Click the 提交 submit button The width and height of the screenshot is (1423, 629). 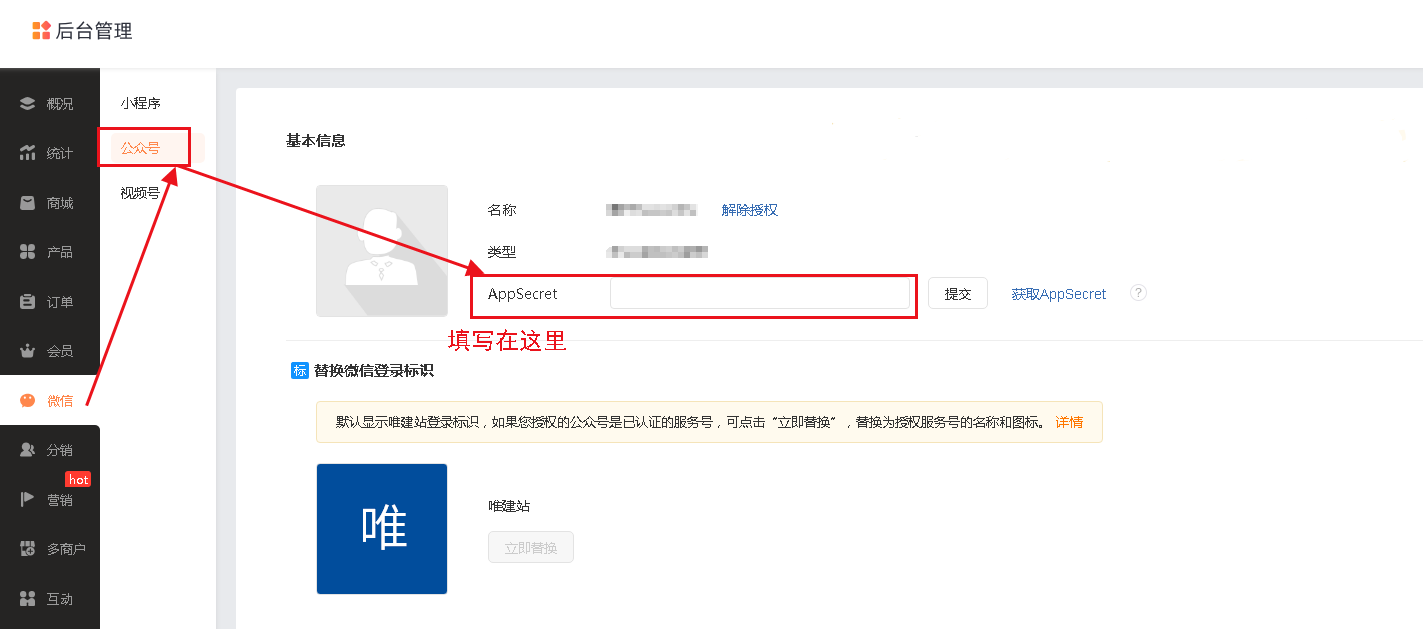tap(958, 293)
